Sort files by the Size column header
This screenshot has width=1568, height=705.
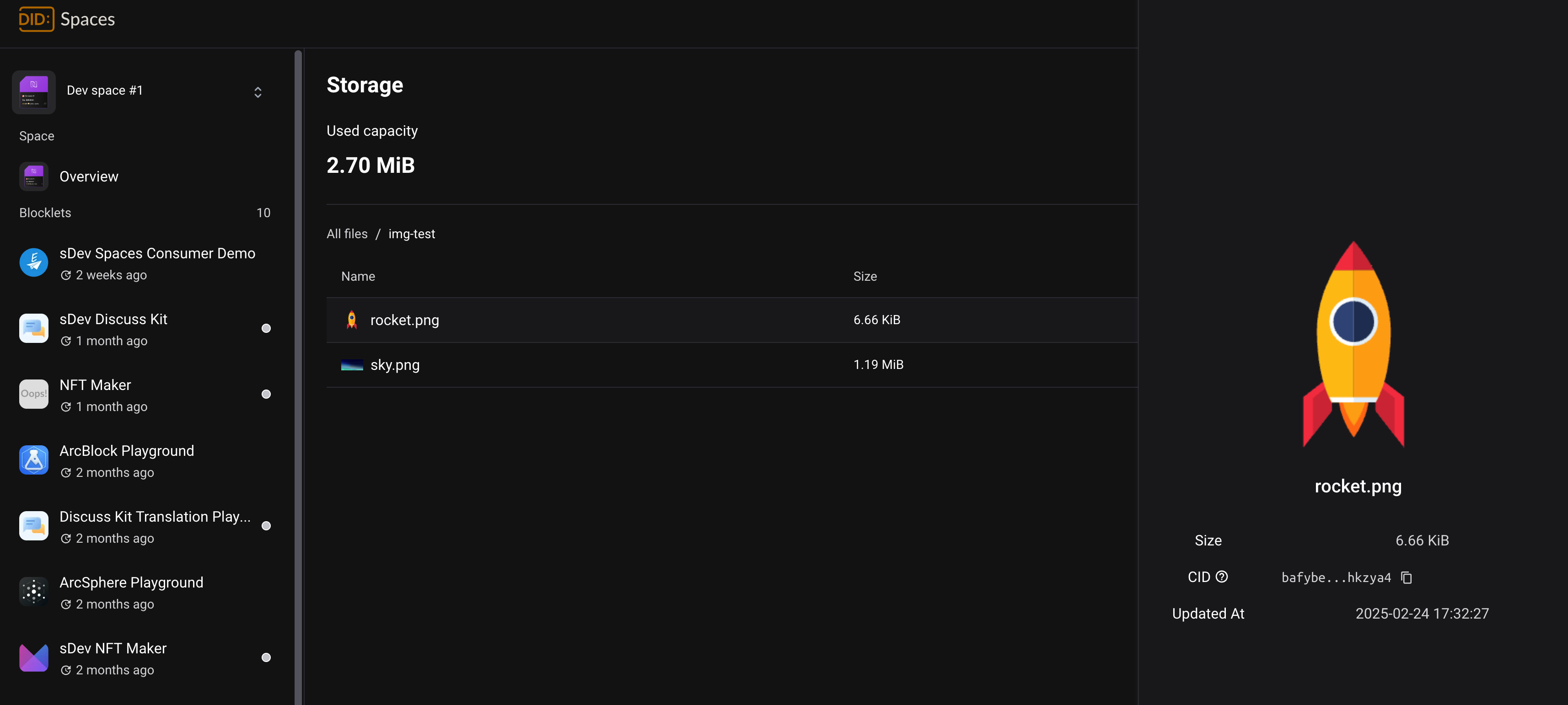click(x=865, y=276)
